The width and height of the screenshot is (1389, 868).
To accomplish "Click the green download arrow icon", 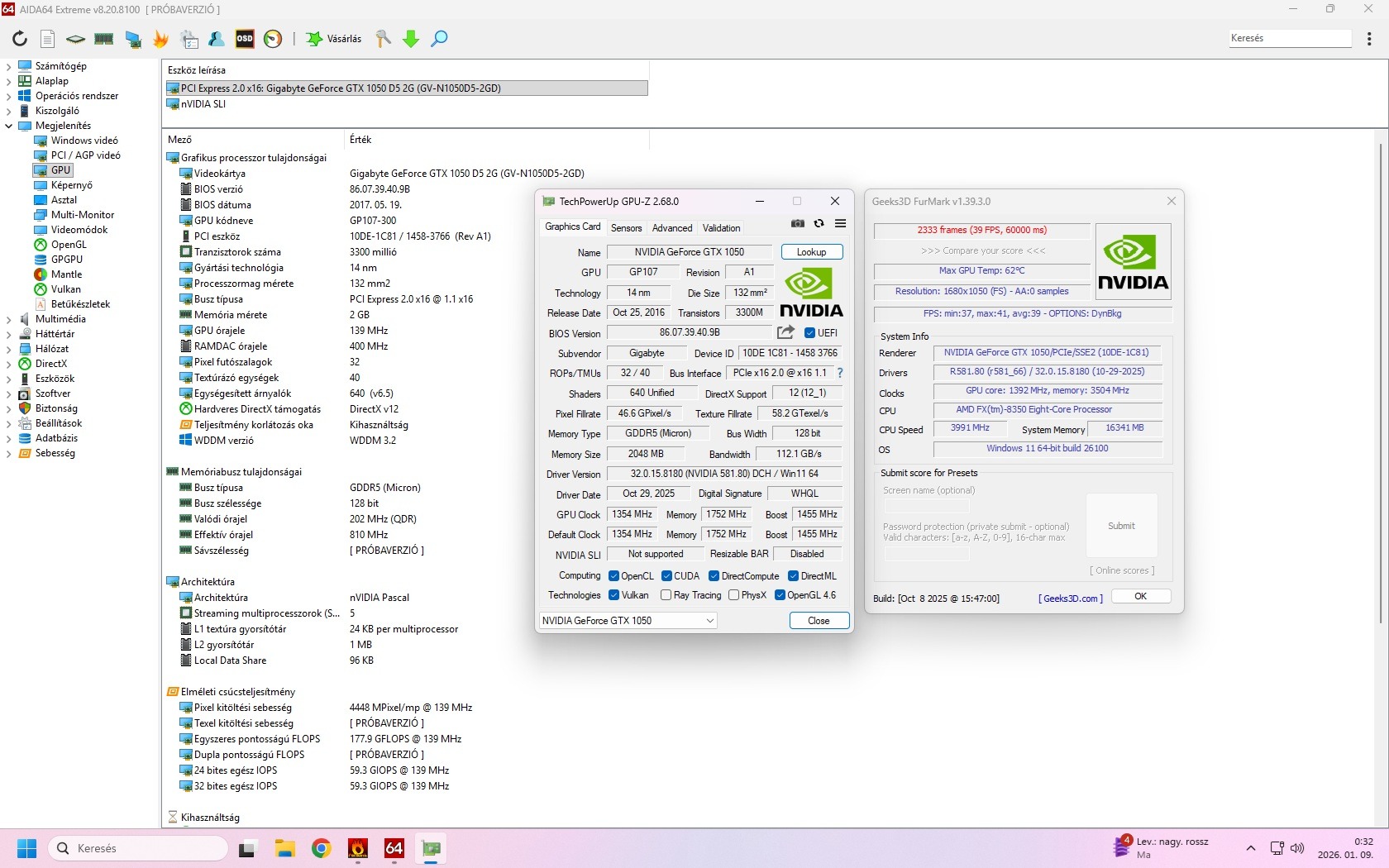I will [411, 39].
